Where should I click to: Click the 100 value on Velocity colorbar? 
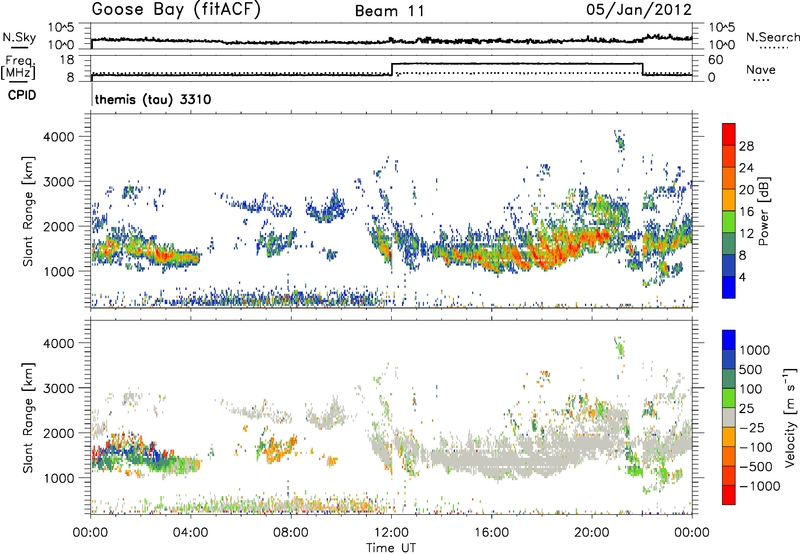tap(751, 389)
